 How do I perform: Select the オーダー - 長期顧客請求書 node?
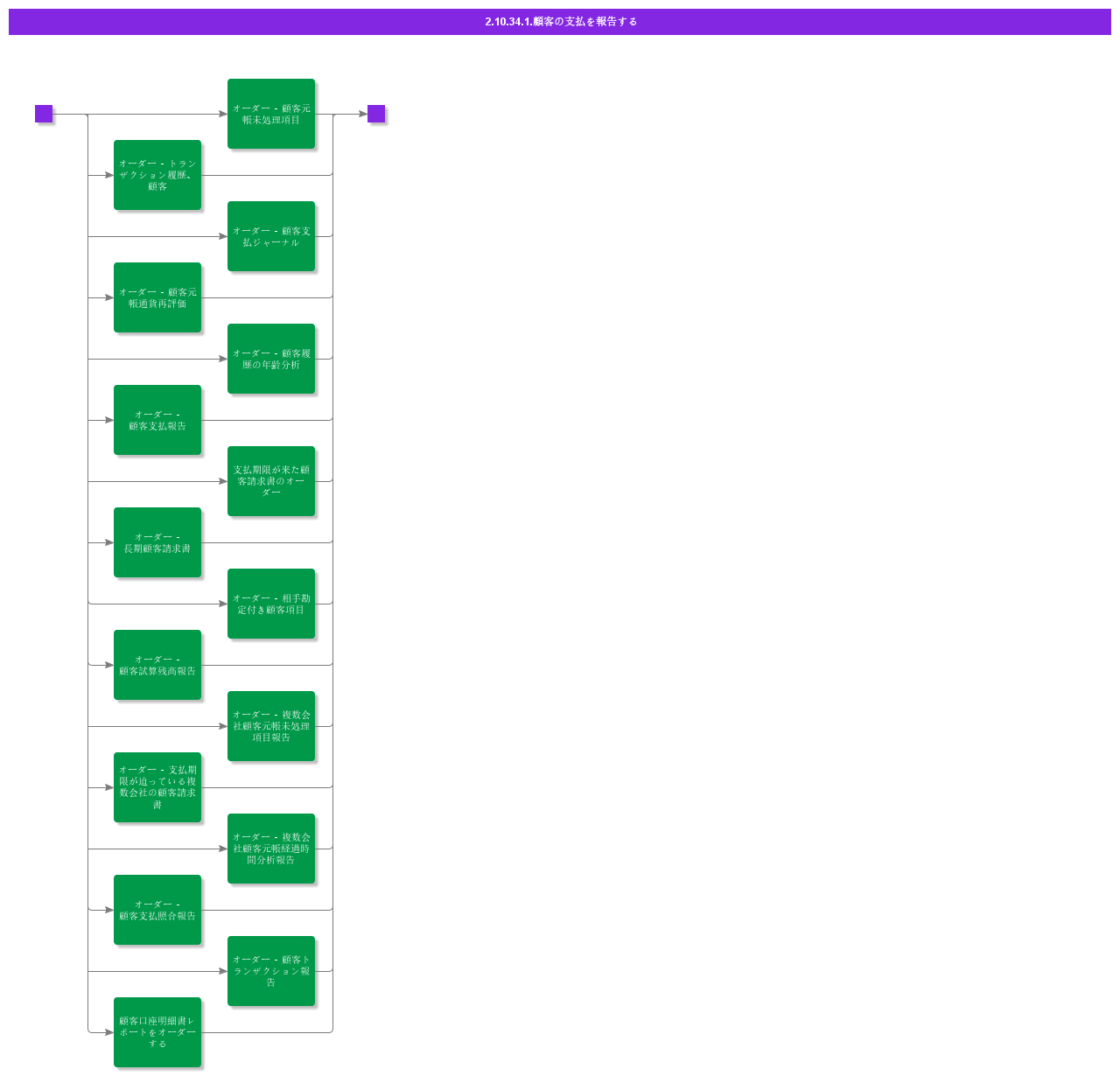(157, 542)
